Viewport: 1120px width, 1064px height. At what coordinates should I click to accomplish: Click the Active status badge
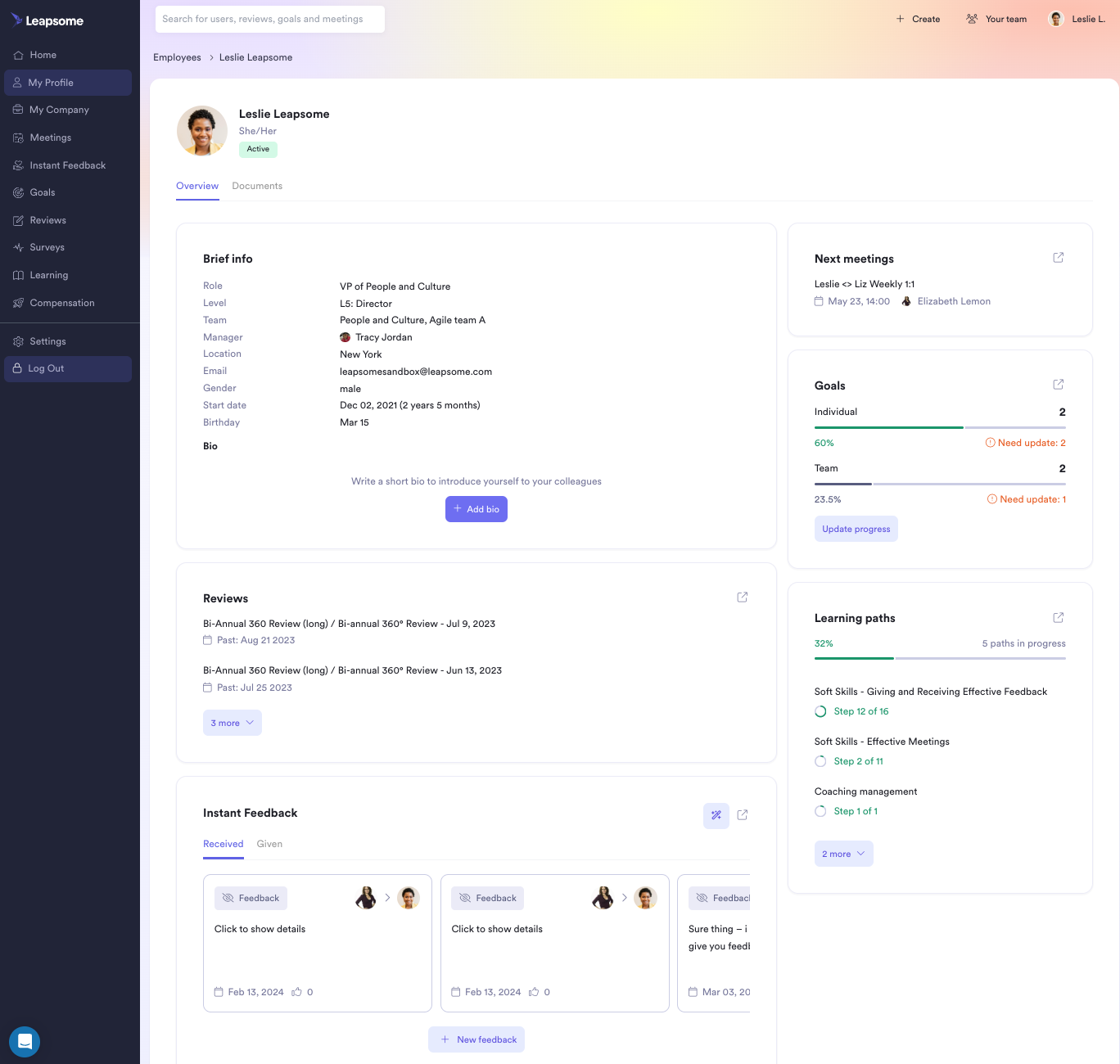(x=258, y=149)
